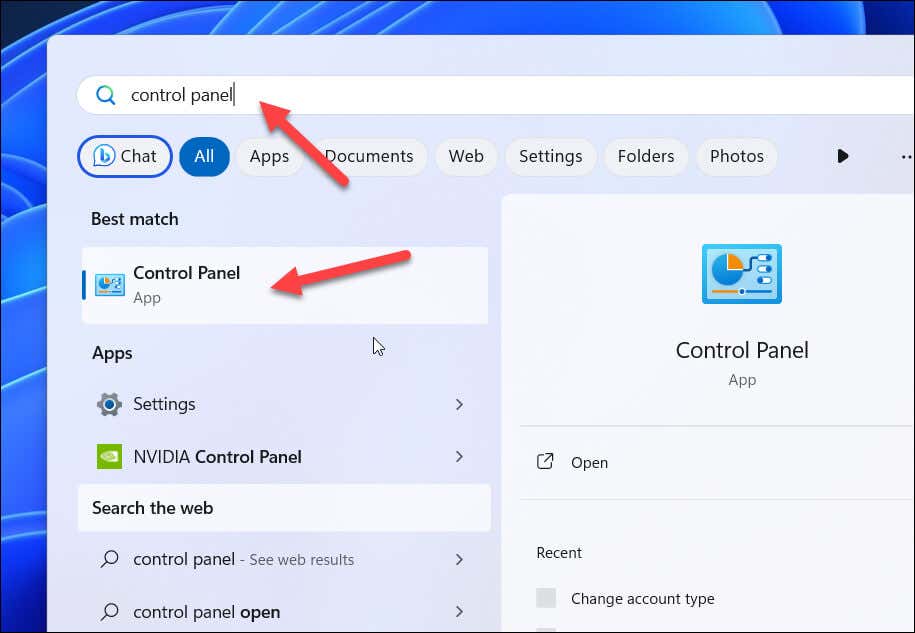Image resolution: width=915 pixels, height=633 pixels.
Task: Switch to the Settings filter tab
Action: [550, 156]
